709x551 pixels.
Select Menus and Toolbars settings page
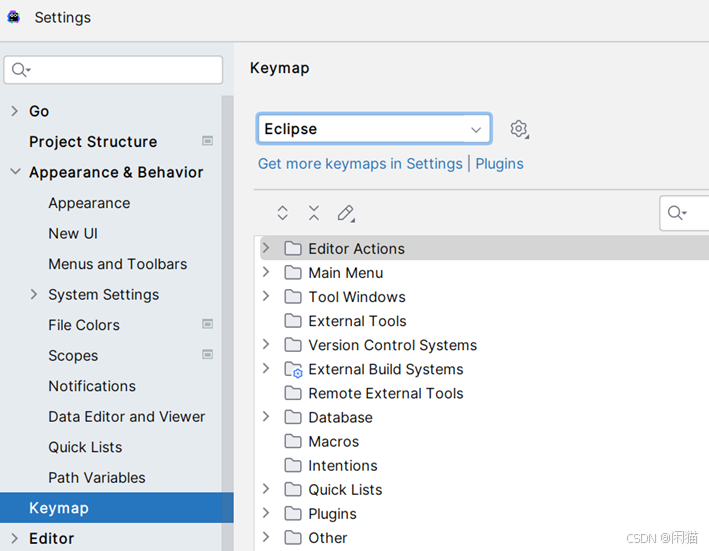(x=117, y=264)
